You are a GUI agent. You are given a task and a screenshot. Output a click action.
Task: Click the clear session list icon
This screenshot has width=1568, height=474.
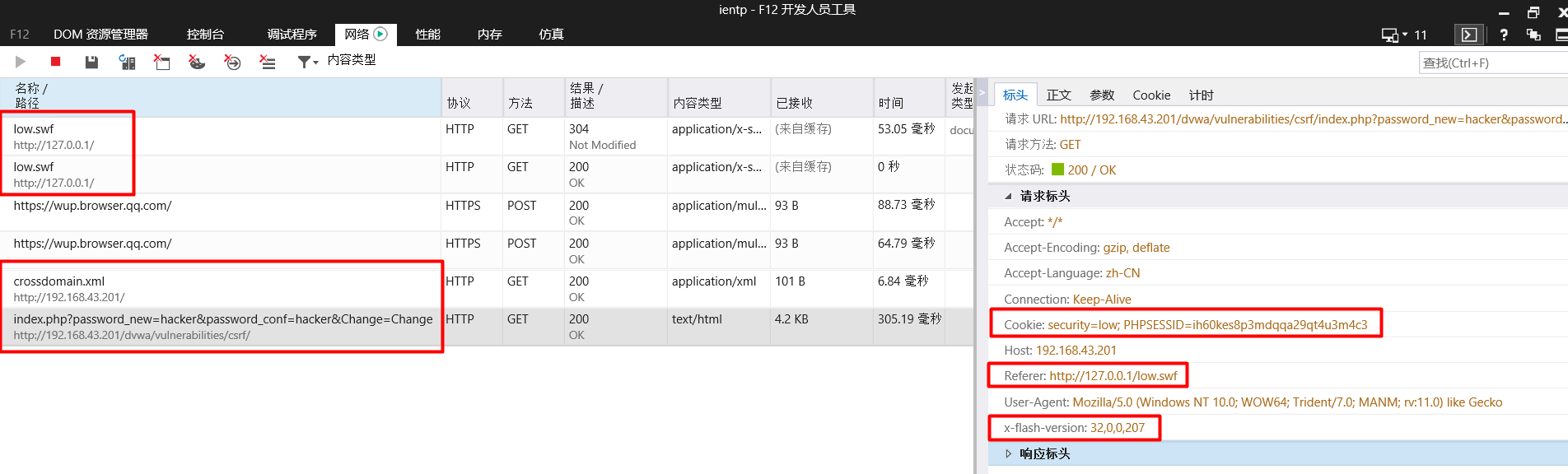pyautogui.click(x=268, y=62)
